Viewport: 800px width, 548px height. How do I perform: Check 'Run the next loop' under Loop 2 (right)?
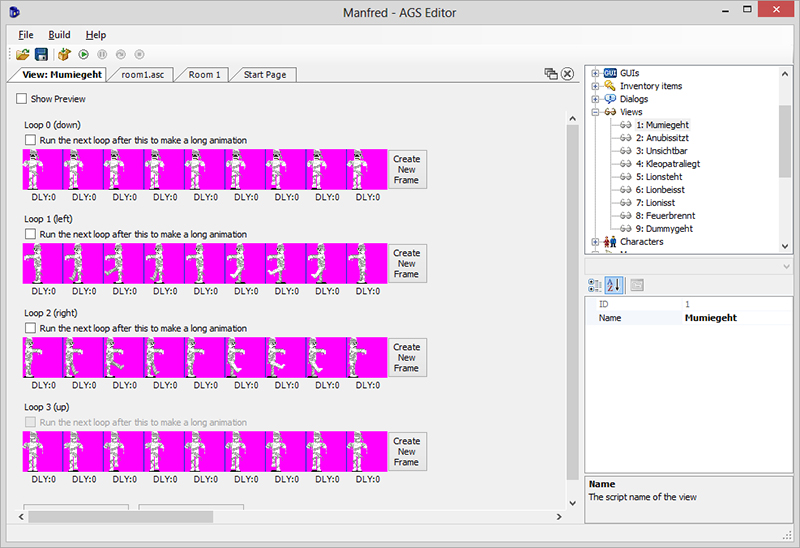click(30, 328)
